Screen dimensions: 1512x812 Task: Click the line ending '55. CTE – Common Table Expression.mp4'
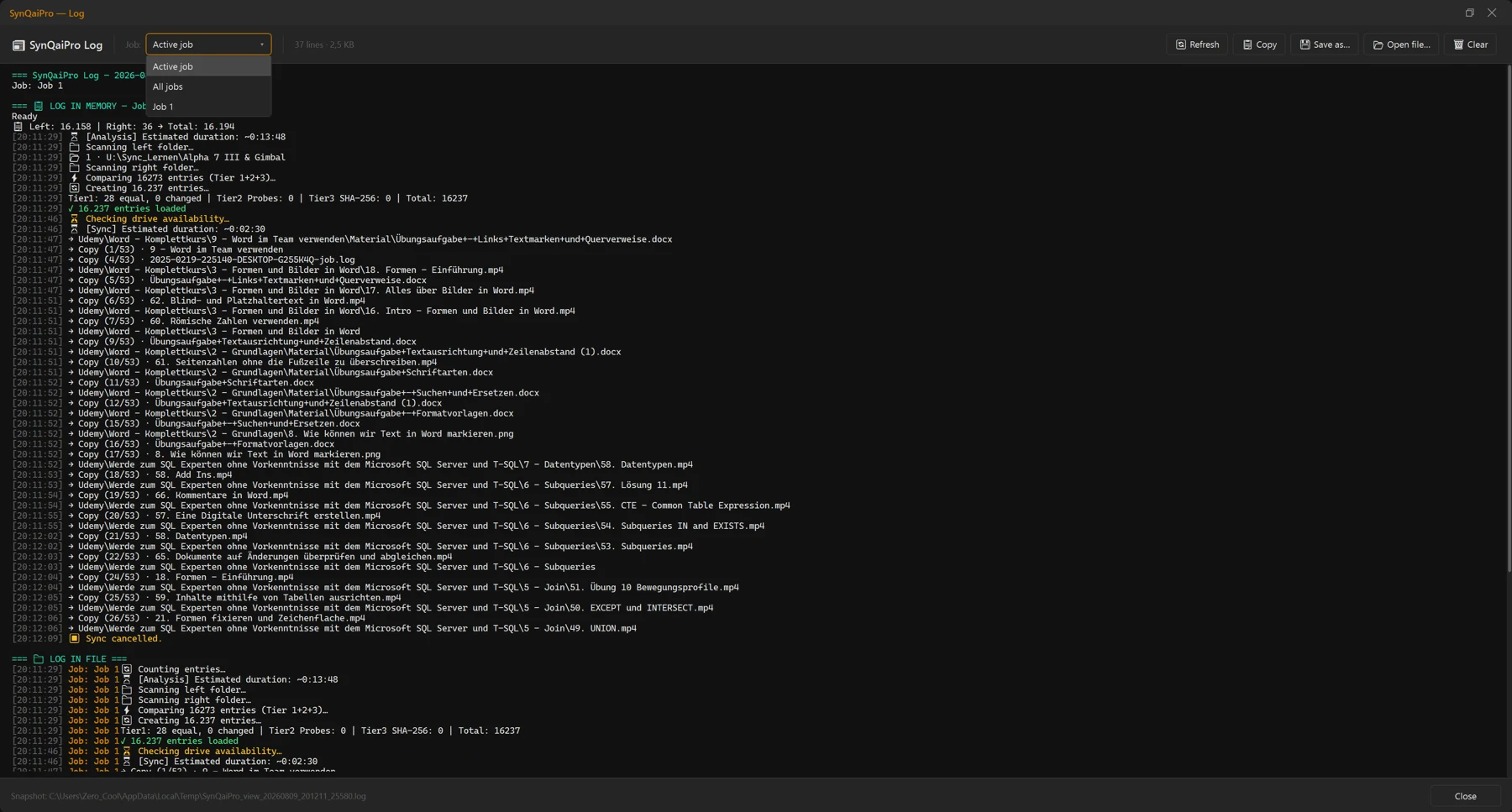pyautogui.click(x=401, y=506)
